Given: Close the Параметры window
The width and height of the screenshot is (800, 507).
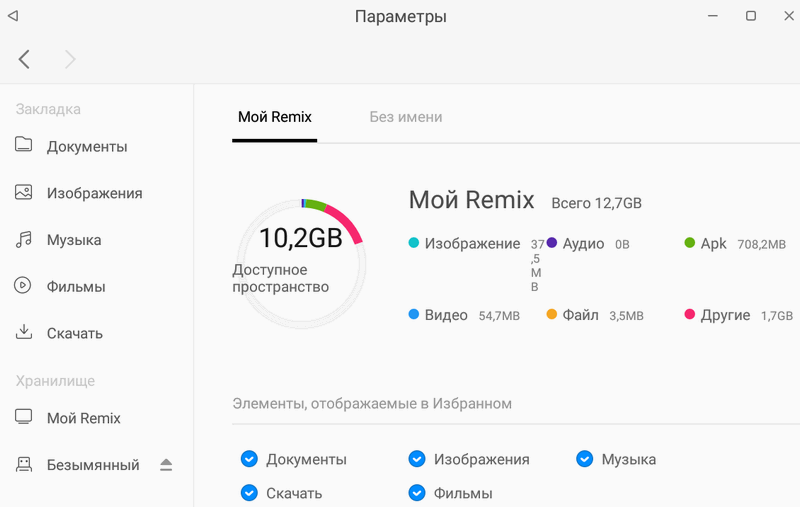Looking at the screenshot, I should click(789, 16).
